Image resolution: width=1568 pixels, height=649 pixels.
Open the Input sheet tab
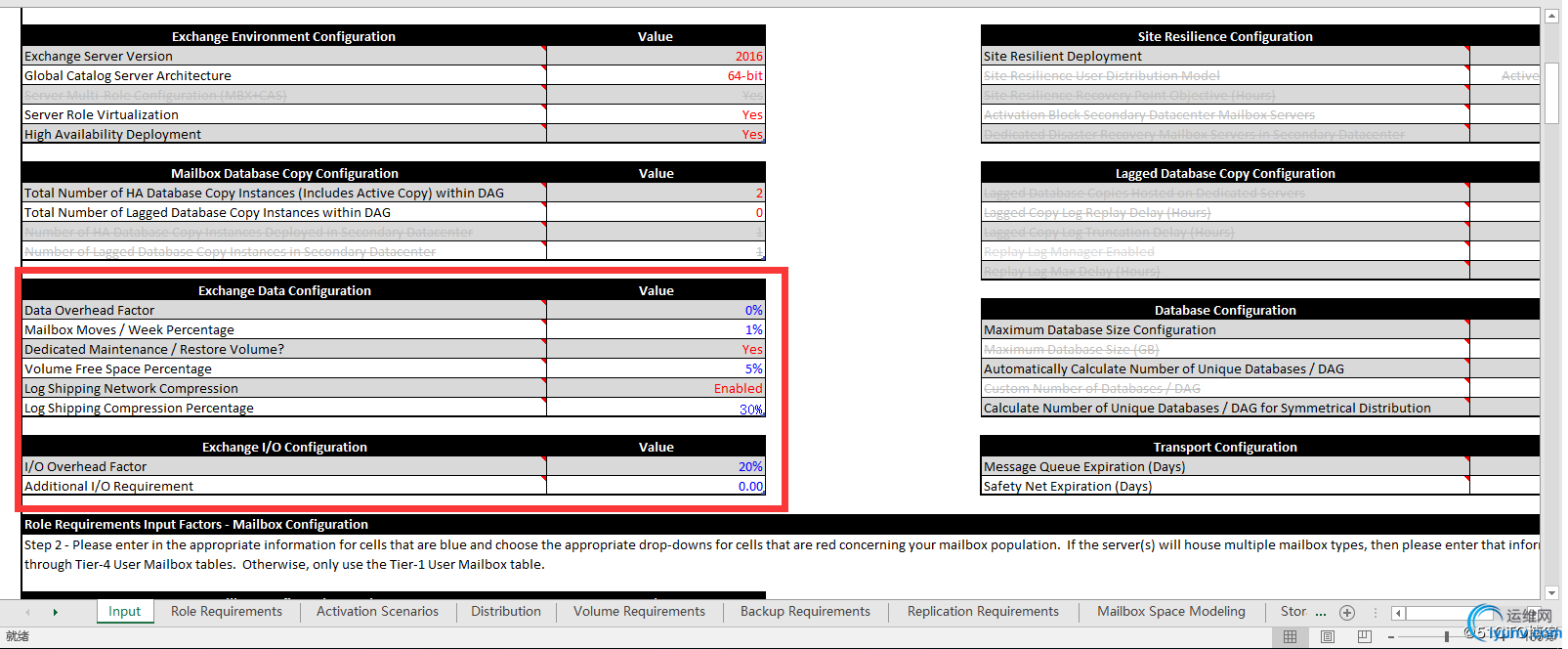pyautogui.click(x=125, y=612)
